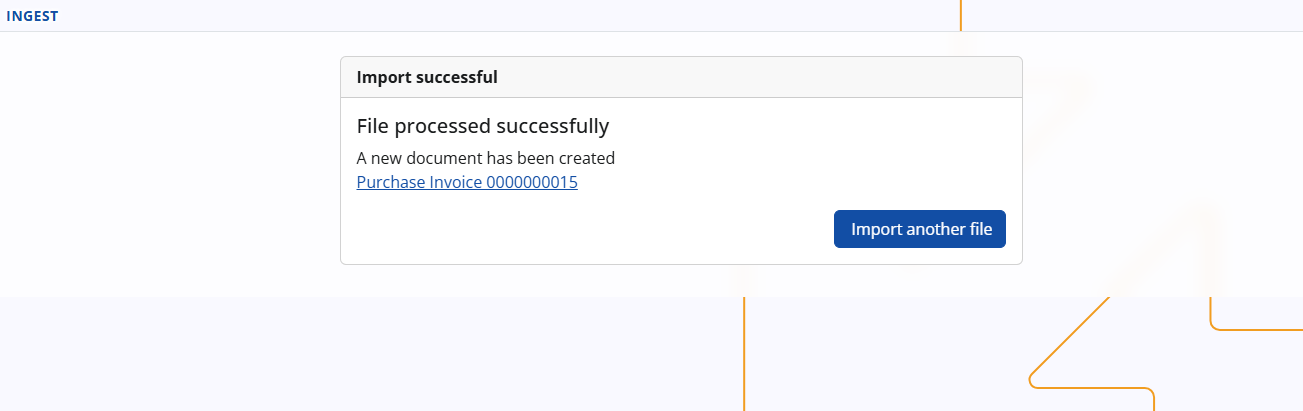The height and width of the screenshot is (411, 1303).
Task: Click the word 'File' in the success heading
Action: (373, 127)
